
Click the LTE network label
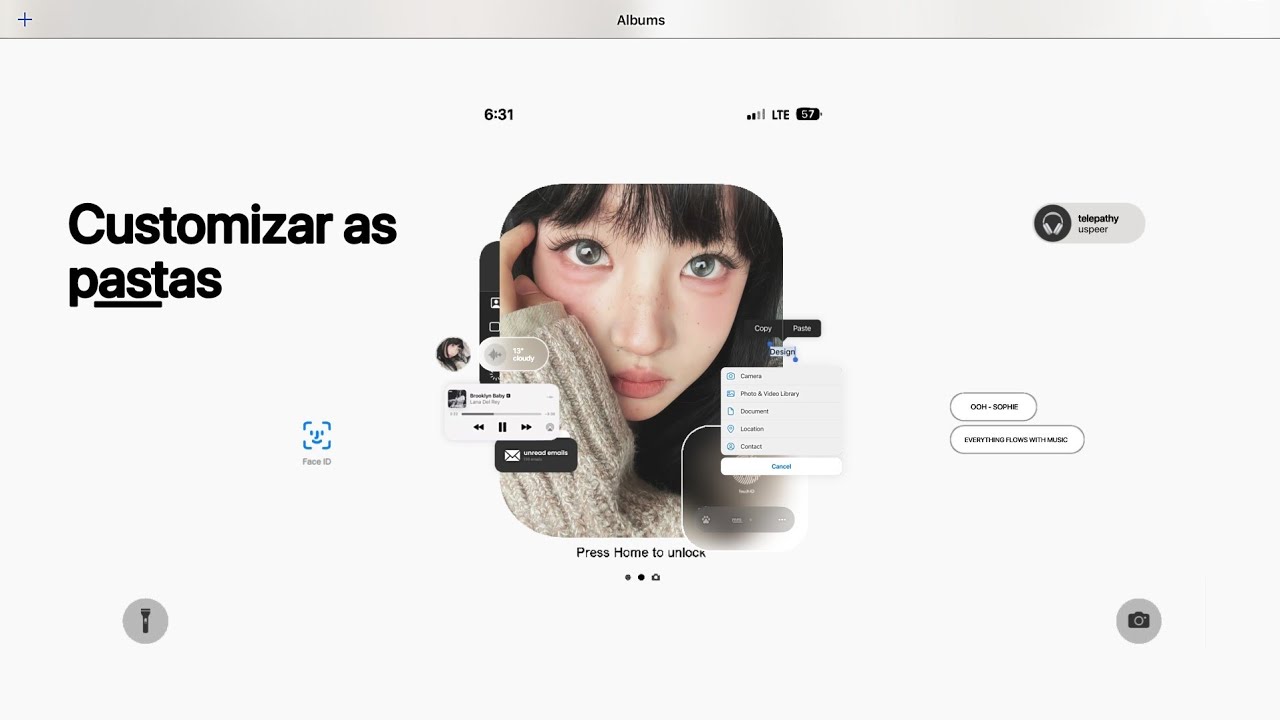(781, 115)
